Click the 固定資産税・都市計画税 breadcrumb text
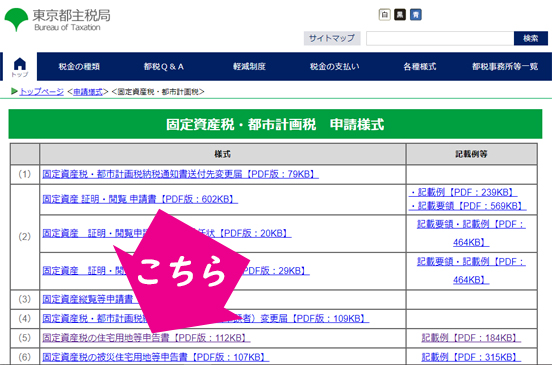Screen dimensions: 552x365 click(x=158, y=92)
